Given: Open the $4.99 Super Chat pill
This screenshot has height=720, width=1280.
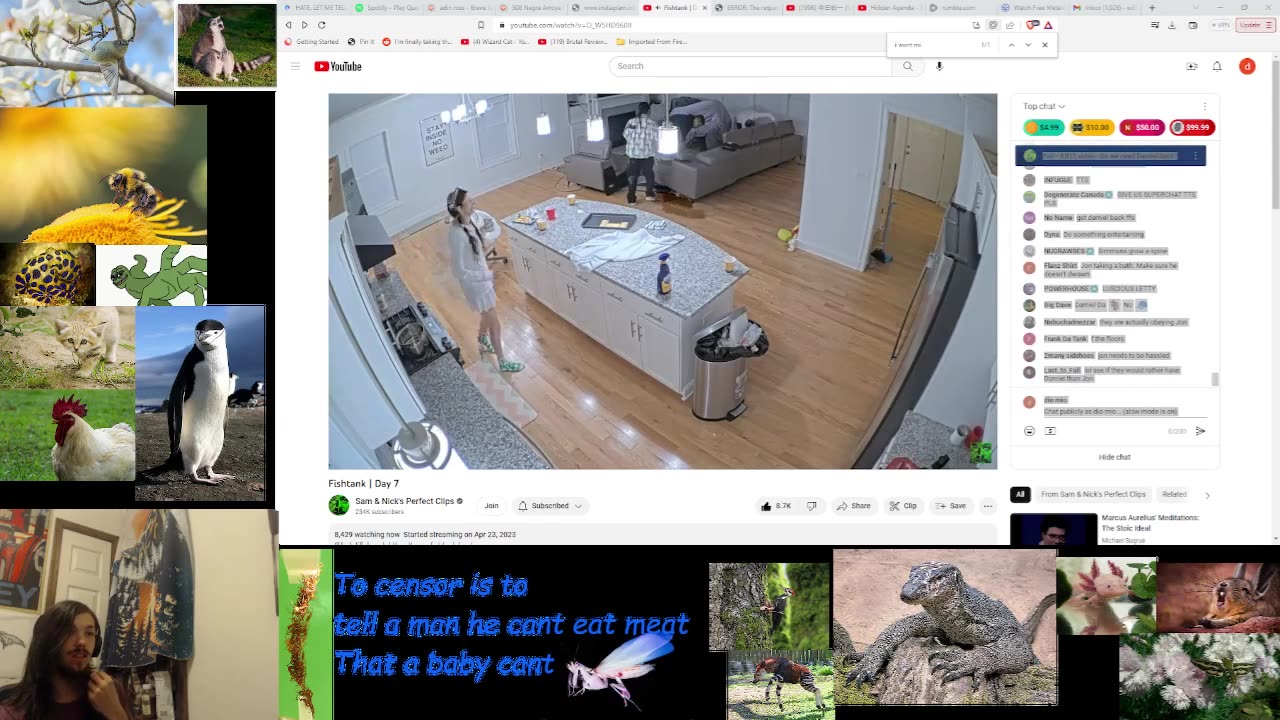Looking at the screenshot, I should point(1043,127).
